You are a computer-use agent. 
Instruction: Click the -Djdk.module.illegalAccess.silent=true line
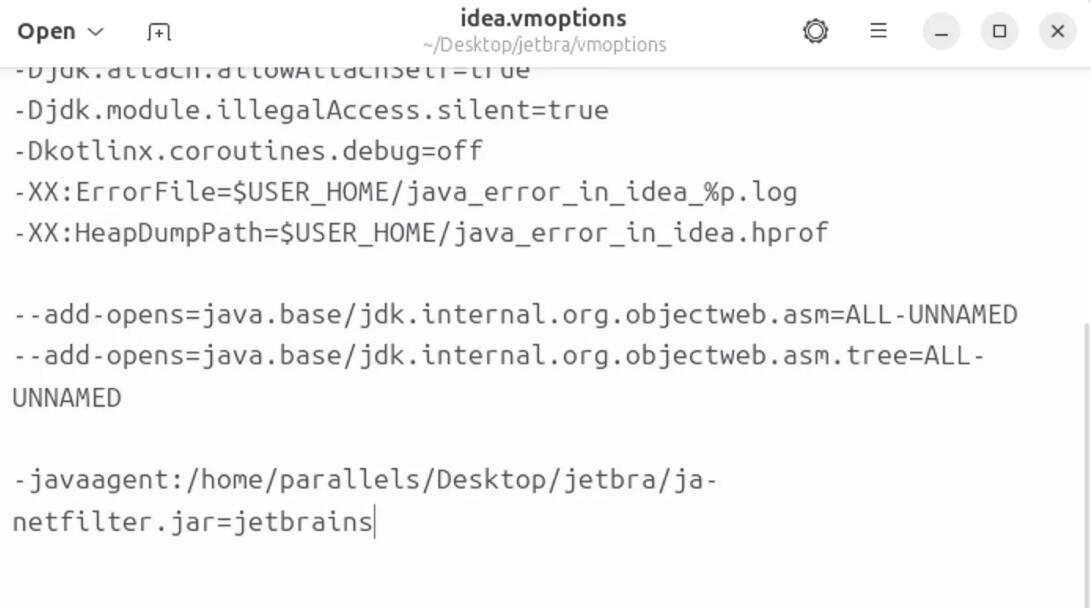(x=311, y=110)
